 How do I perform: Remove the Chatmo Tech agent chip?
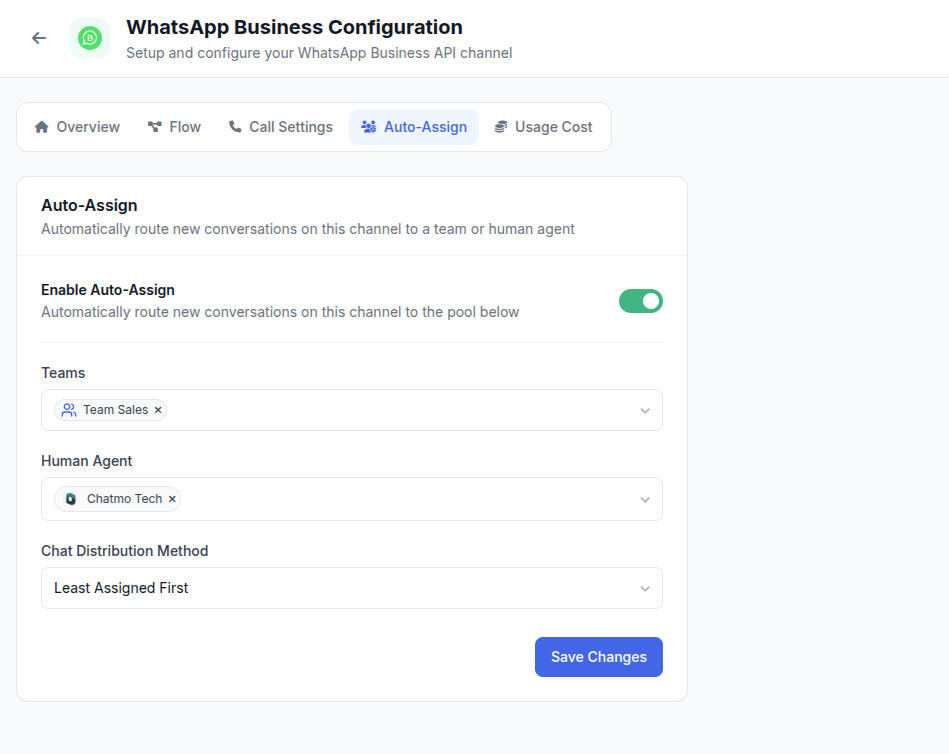(x=172, y=499)
